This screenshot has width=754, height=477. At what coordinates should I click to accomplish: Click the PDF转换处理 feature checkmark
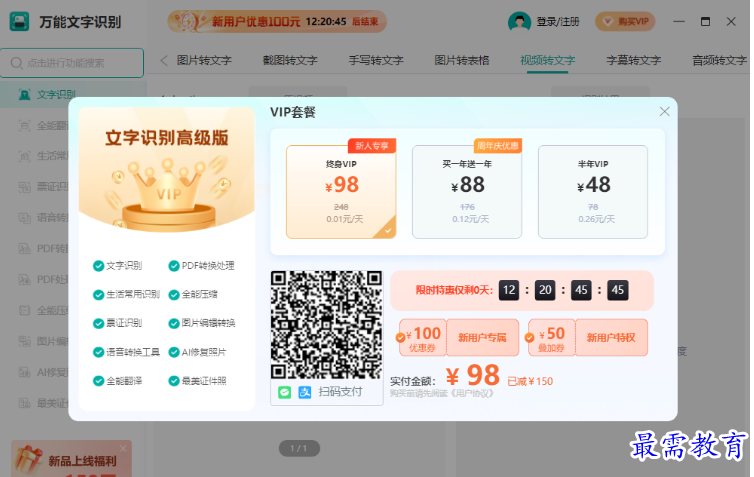point(174,266)
